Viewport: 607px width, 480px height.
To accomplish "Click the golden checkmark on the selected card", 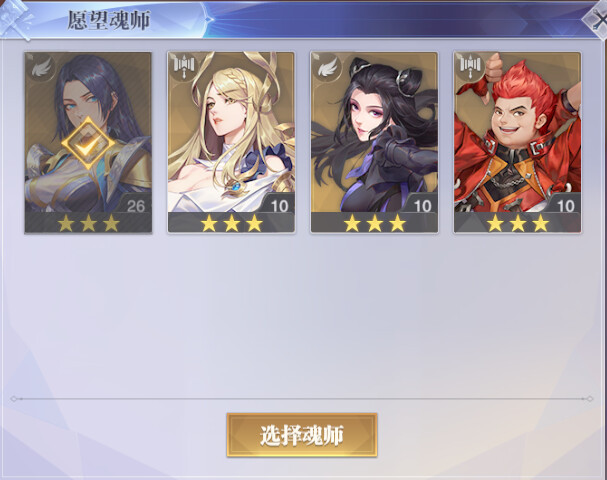I will click(88, 143).
